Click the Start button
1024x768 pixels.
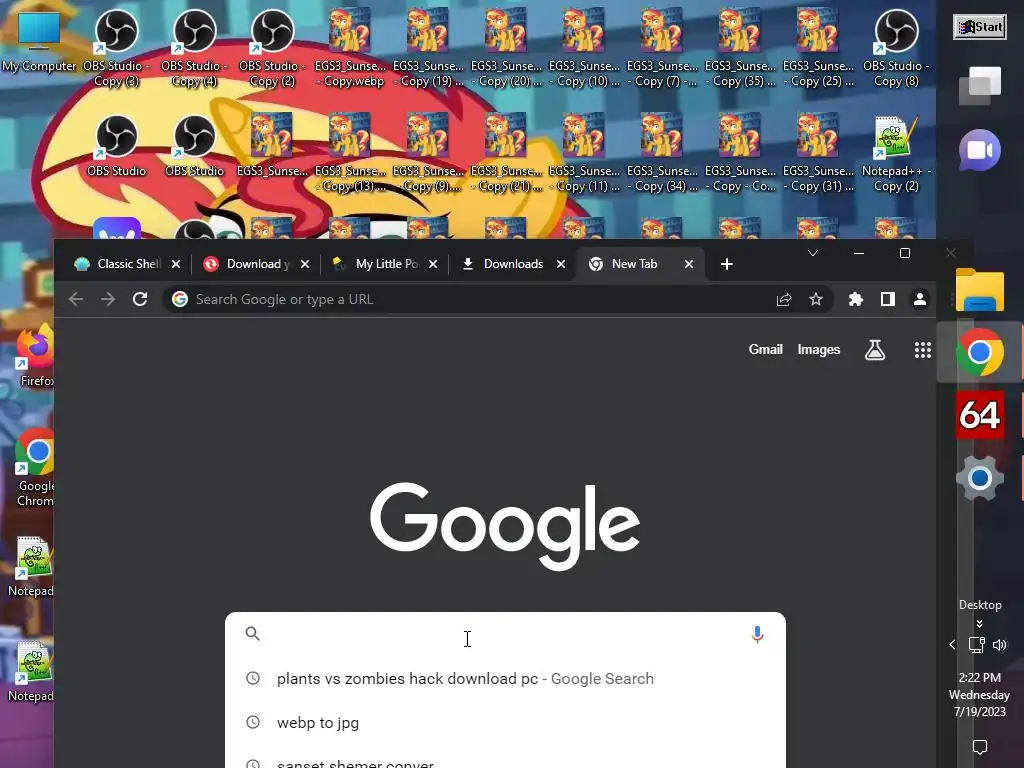979,27
